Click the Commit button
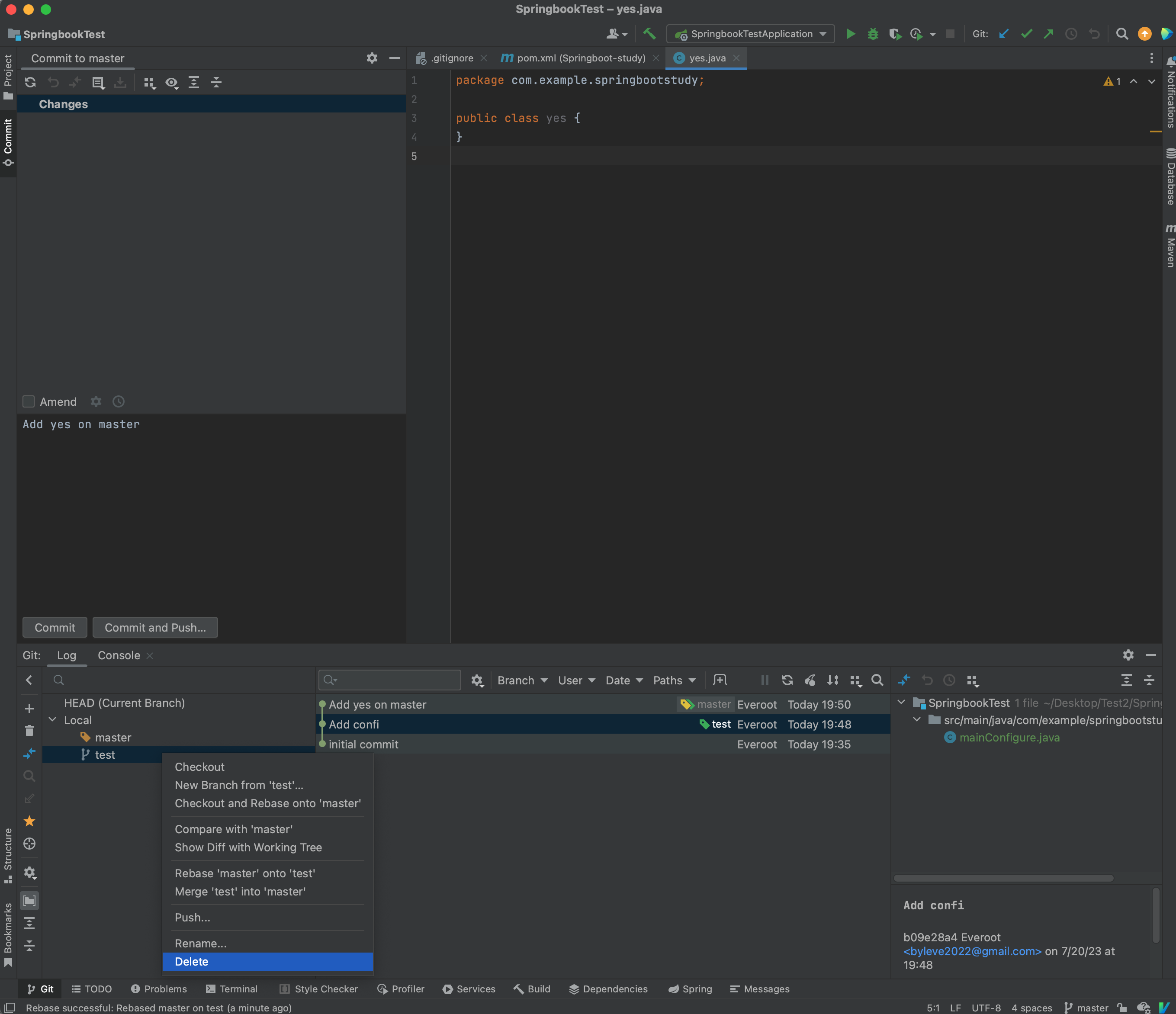Viewport: 1176px width, 1014px height. point(55,627)
